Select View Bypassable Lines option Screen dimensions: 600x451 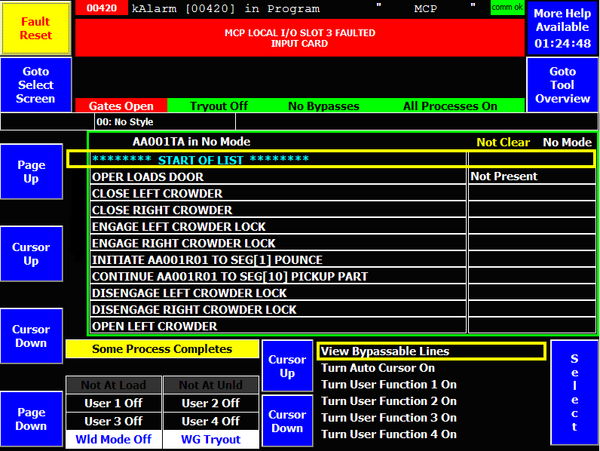pos(431,351)
